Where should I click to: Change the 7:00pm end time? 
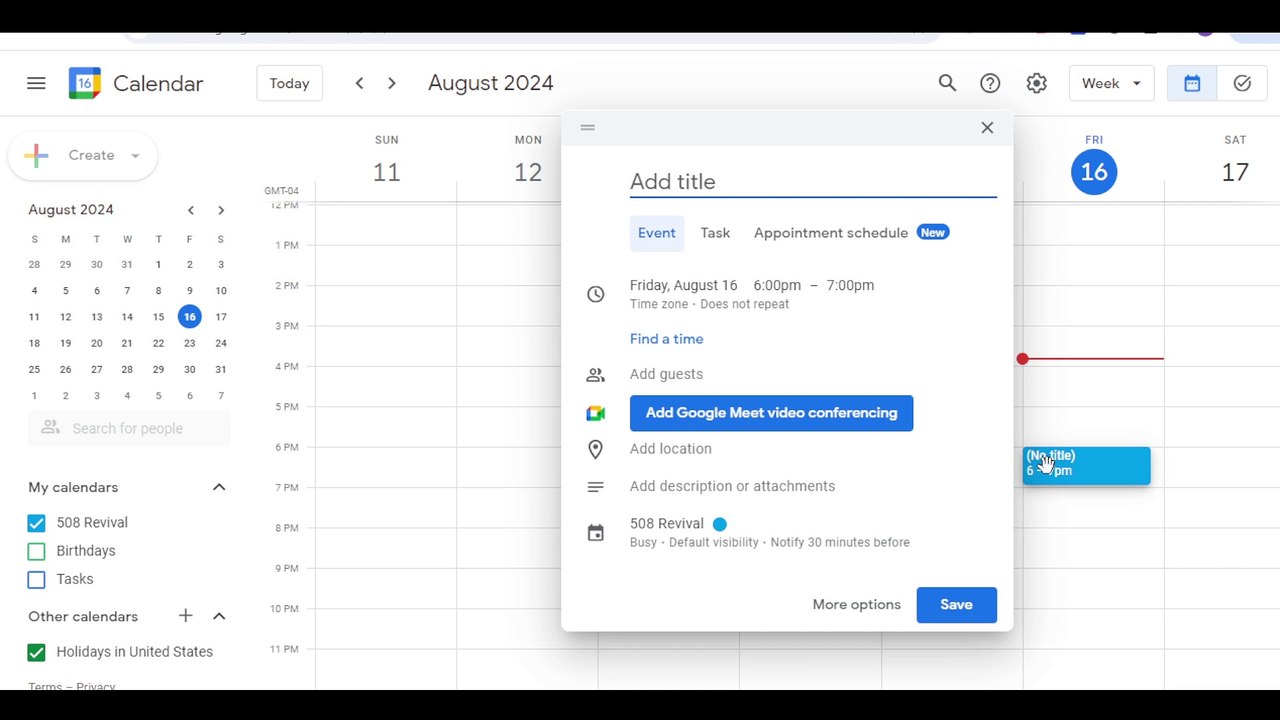click(x=850, y=285)
